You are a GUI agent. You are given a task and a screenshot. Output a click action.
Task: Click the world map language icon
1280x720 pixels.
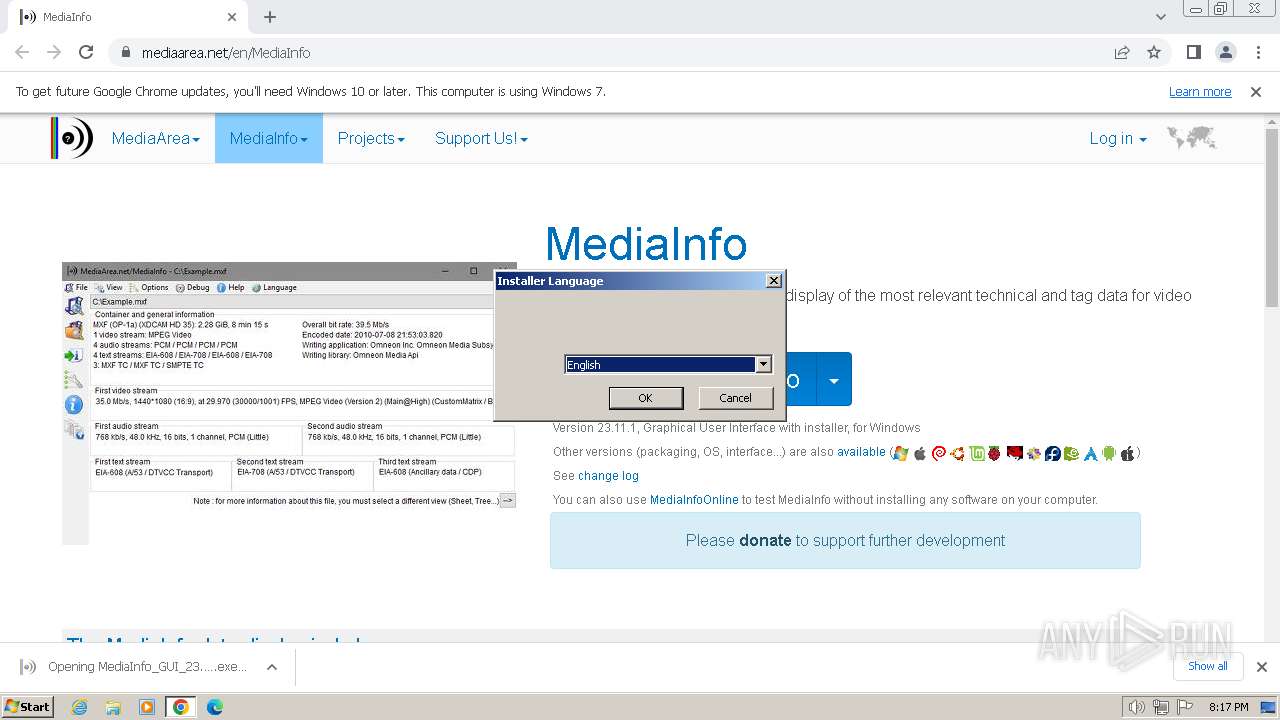(1191, 138)
